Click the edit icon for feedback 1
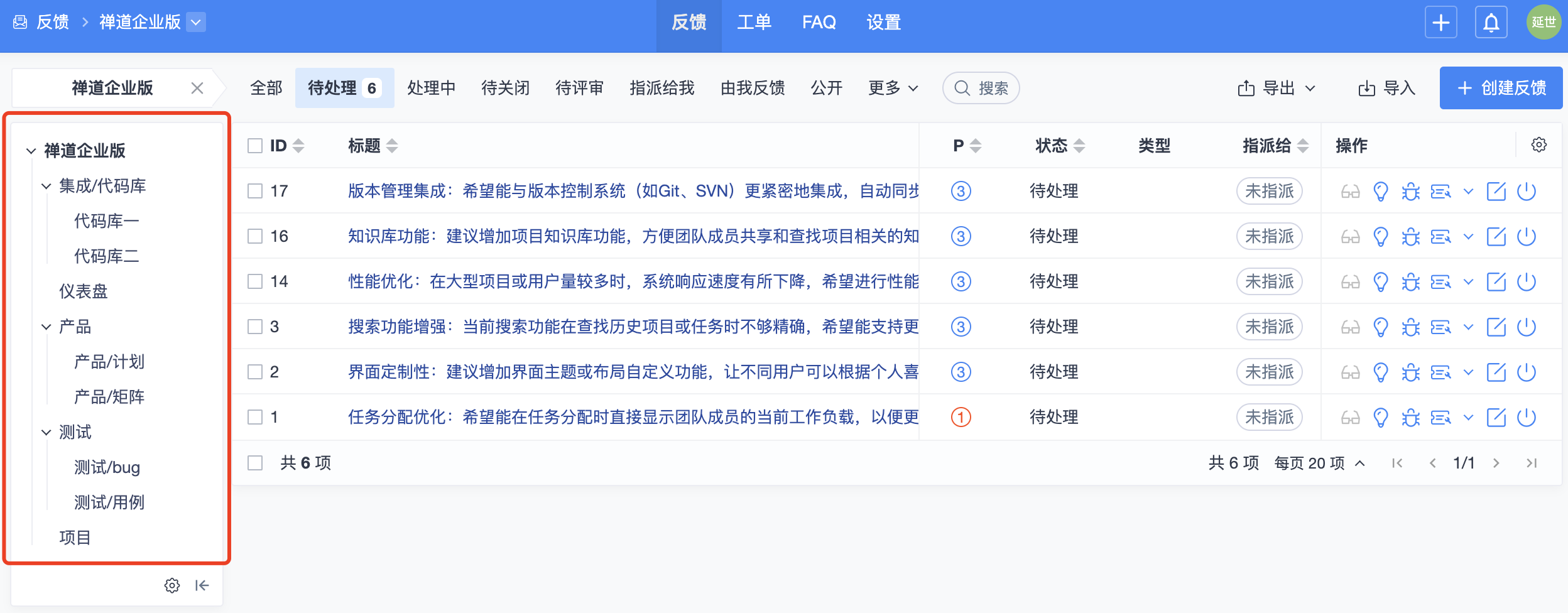Screen dimensions: 1568x613 [x=1496, y=417]
